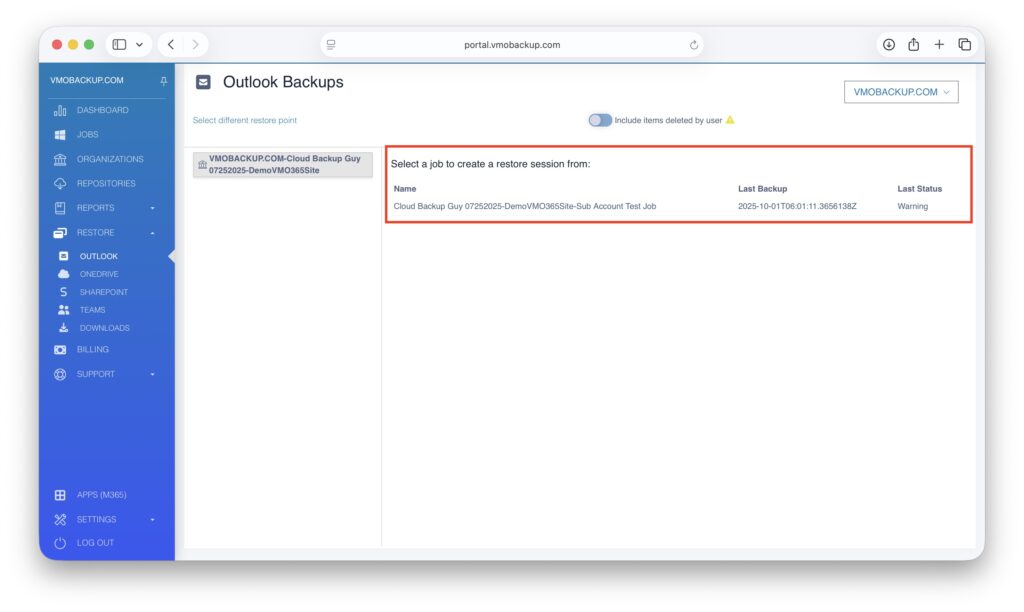The height and width of the screenshot is (612, 1024).
Task: Open Apps (M365) in sidebar
Action: (101, 495)
